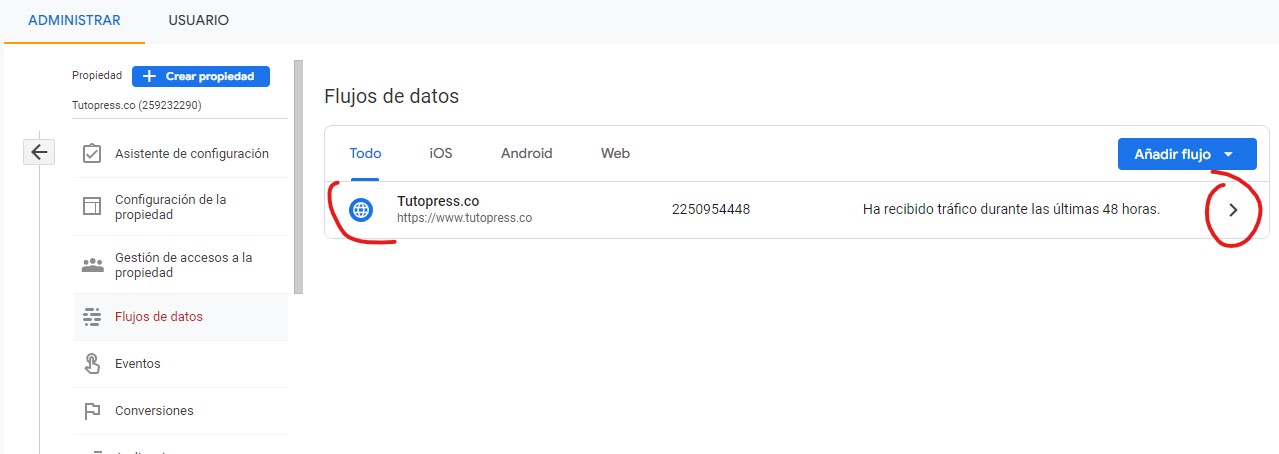Select the Android streams tab
The width and height of the screenshot is (1279, 454).
(x=527, y=153)
